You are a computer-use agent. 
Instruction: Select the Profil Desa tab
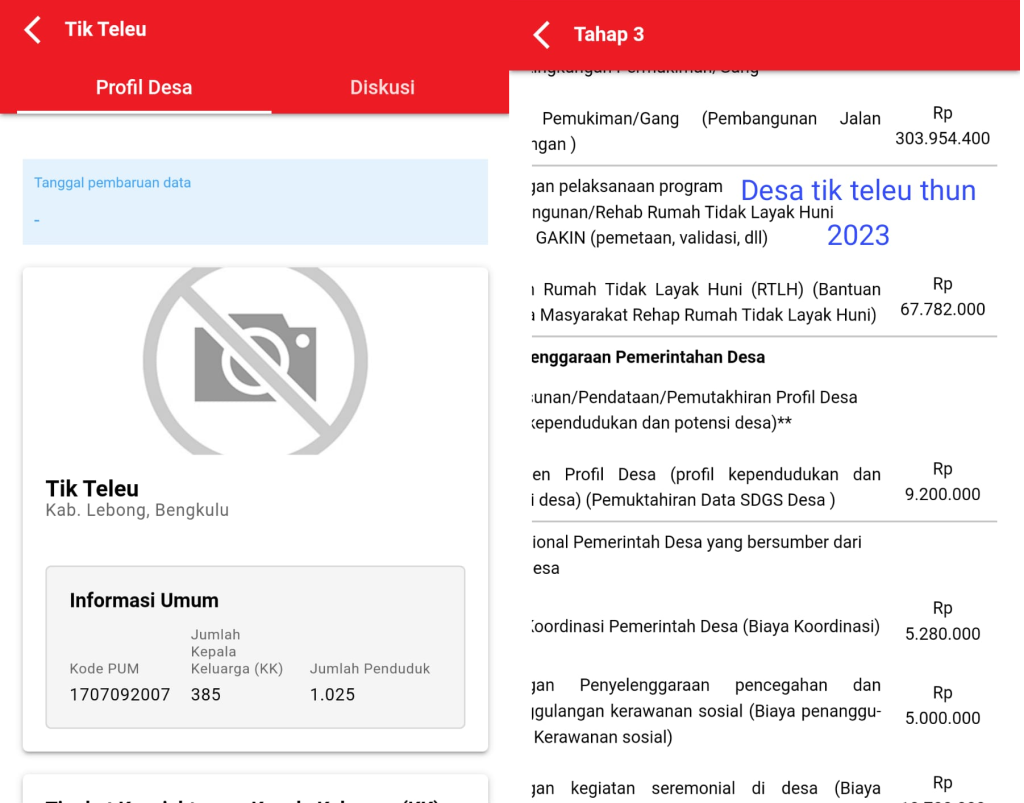pyautogui.click(x=144, y=87)
